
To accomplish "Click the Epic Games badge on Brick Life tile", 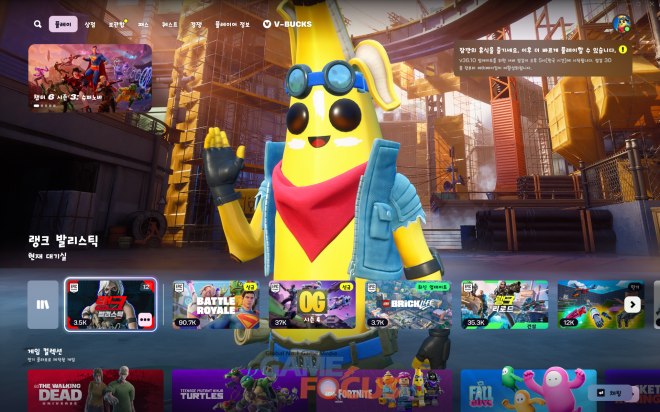I will click(x=372, y=288).
